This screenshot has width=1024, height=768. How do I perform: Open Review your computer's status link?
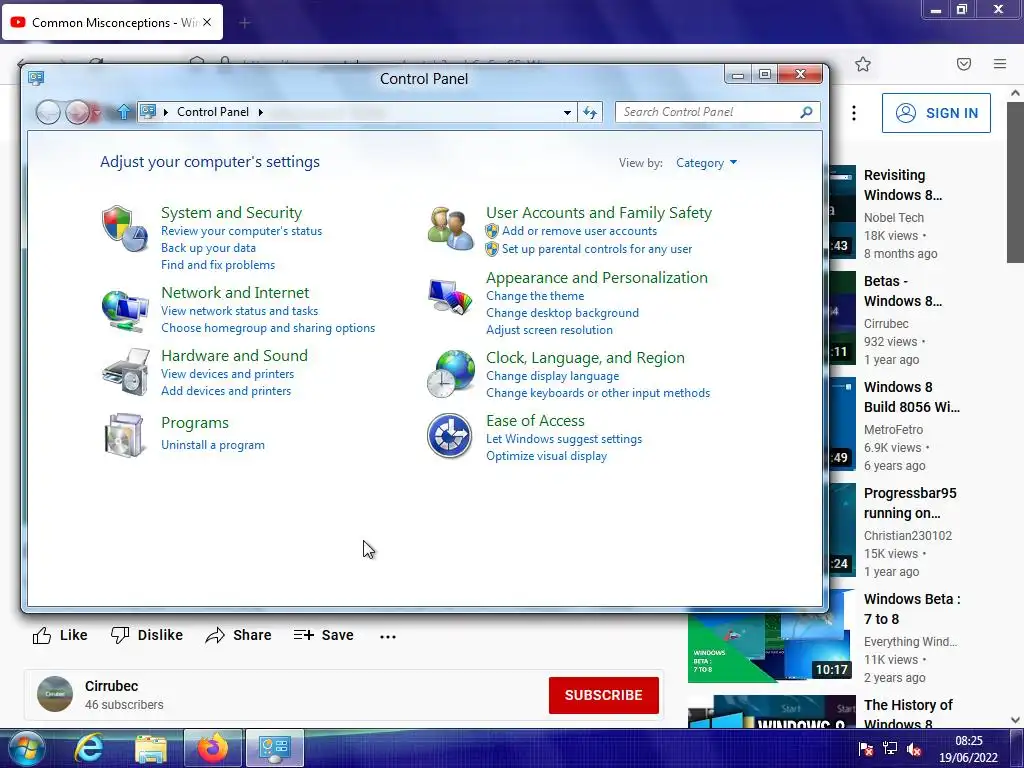[x=241, y=231]
